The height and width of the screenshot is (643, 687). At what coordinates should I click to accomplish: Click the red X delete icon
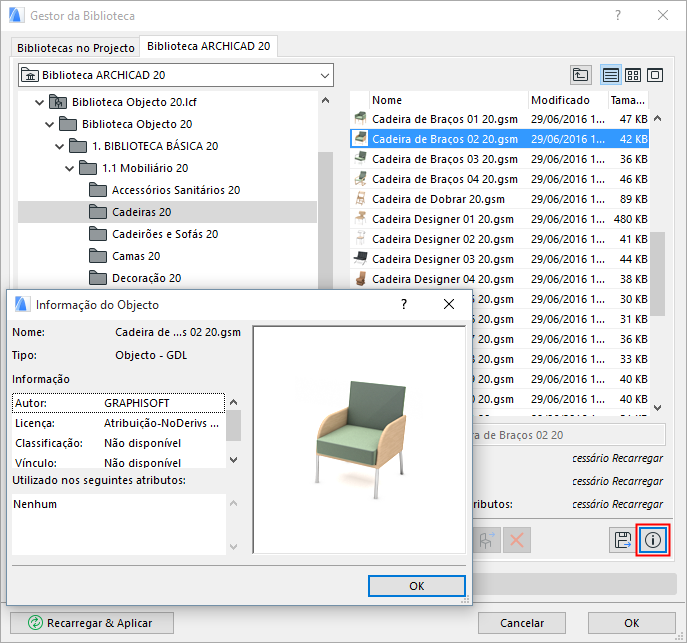click(517, 540)
